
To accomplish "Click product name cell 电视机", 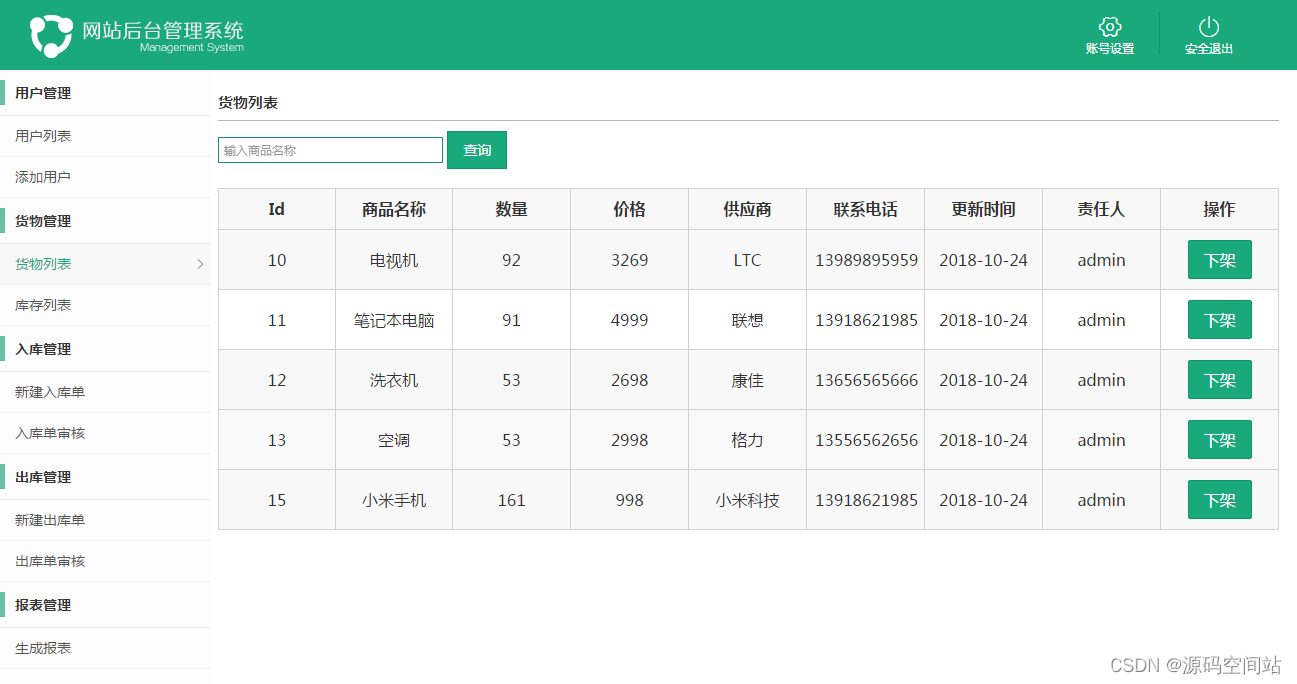I will [x=394, y=260].
